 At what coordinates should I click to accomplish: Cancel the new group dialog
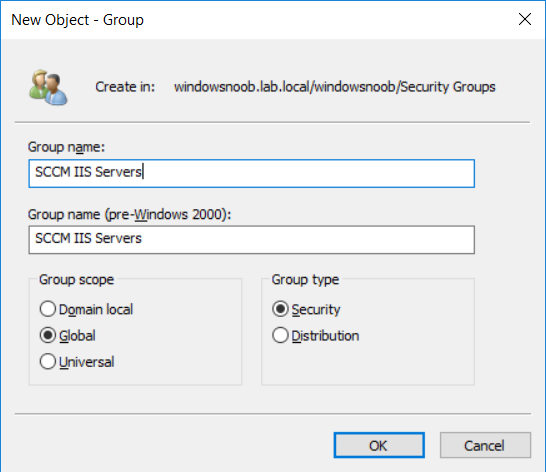click(485, 445)
